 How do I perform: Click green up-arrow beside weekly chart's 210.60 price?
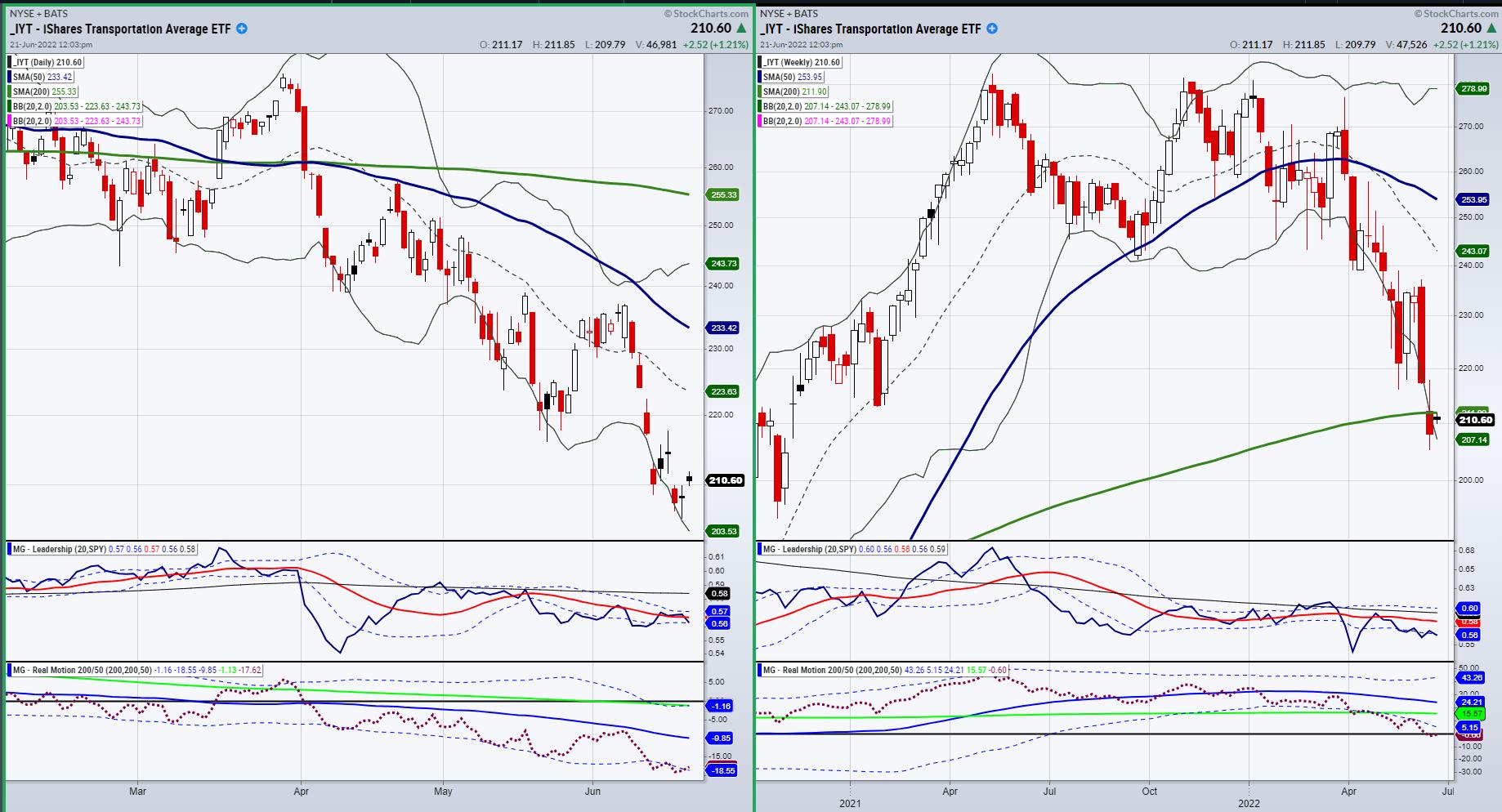click(x=1492, y=29)
